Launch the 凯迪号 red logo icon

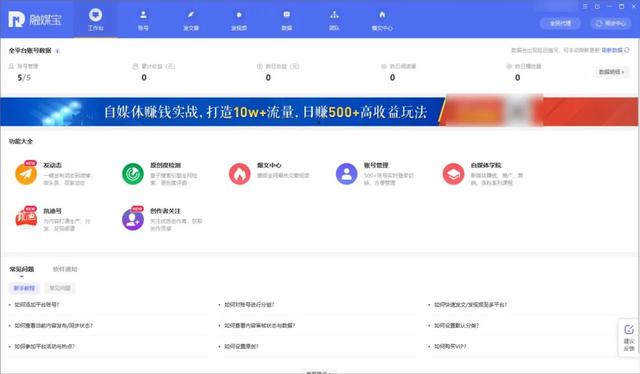coord(26,219)
